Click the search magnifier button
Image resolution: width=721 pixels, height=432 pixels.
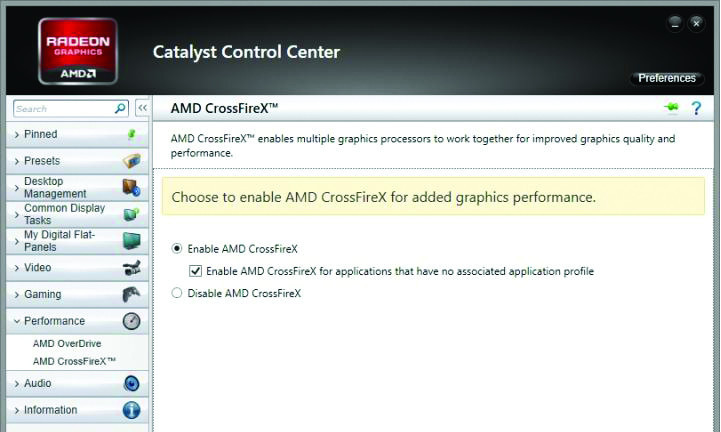[121, 108]
